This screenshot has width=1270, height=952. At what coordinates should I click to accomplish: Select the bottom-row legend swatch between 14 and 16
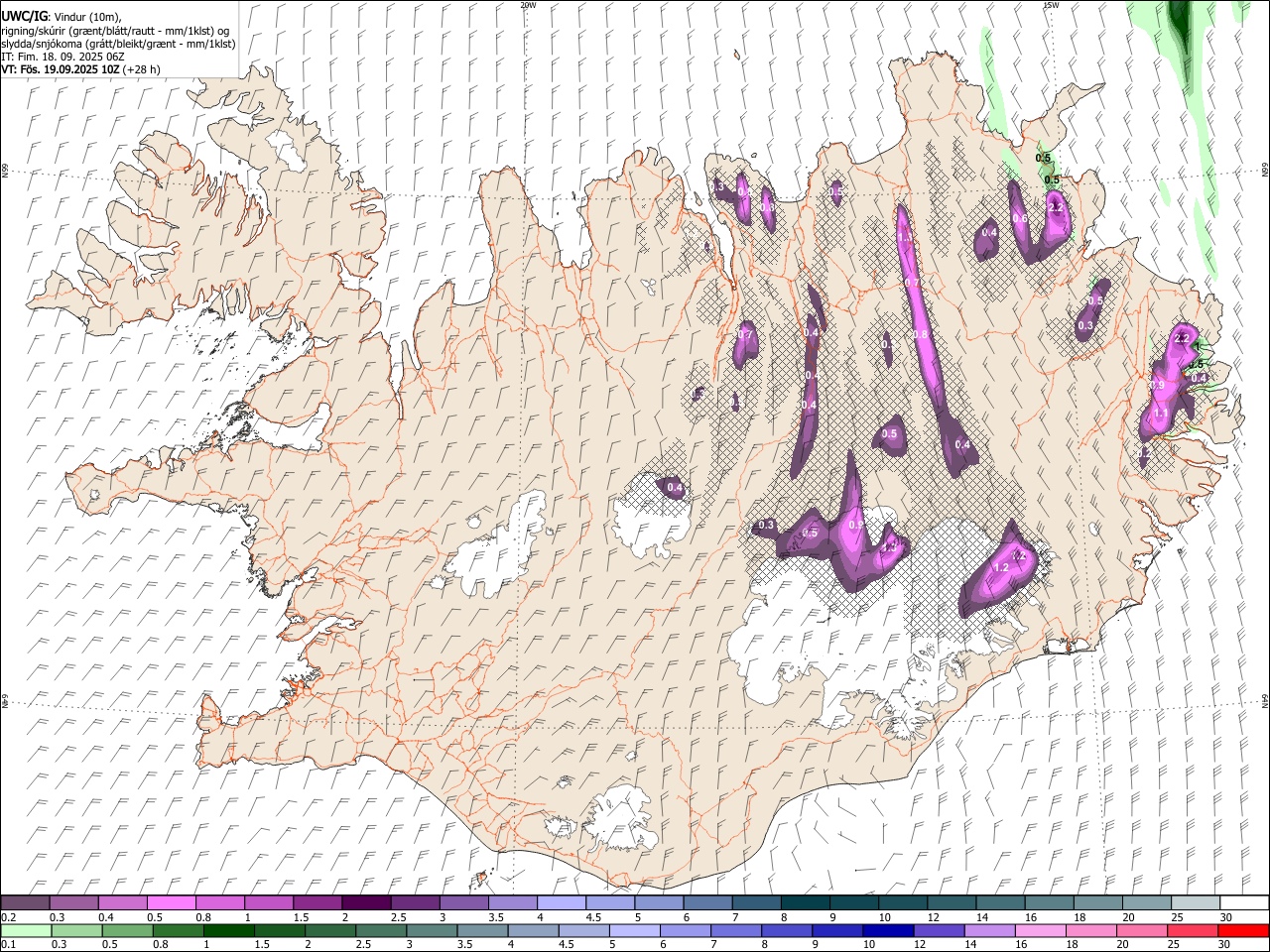coord(990,930)
